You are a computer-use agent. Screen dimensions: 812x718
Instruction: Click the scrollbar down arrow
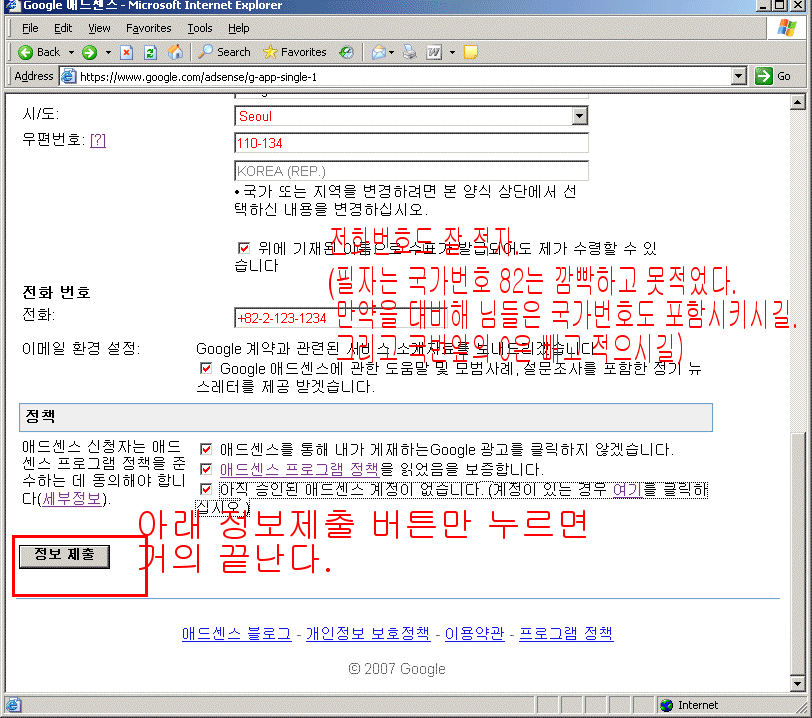(798, 683)
